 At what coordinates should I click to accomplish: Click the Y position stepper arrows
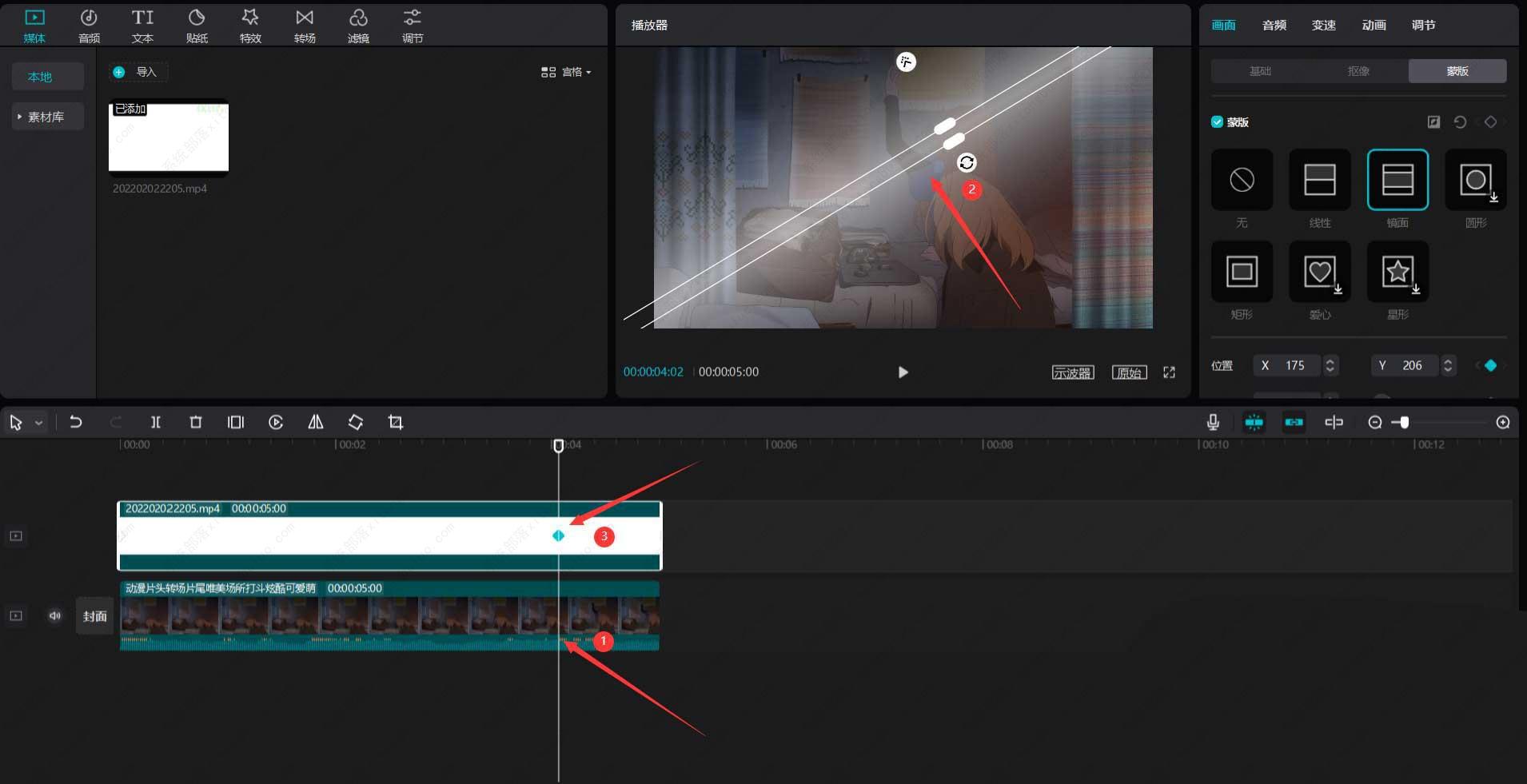pos(1448,365)
